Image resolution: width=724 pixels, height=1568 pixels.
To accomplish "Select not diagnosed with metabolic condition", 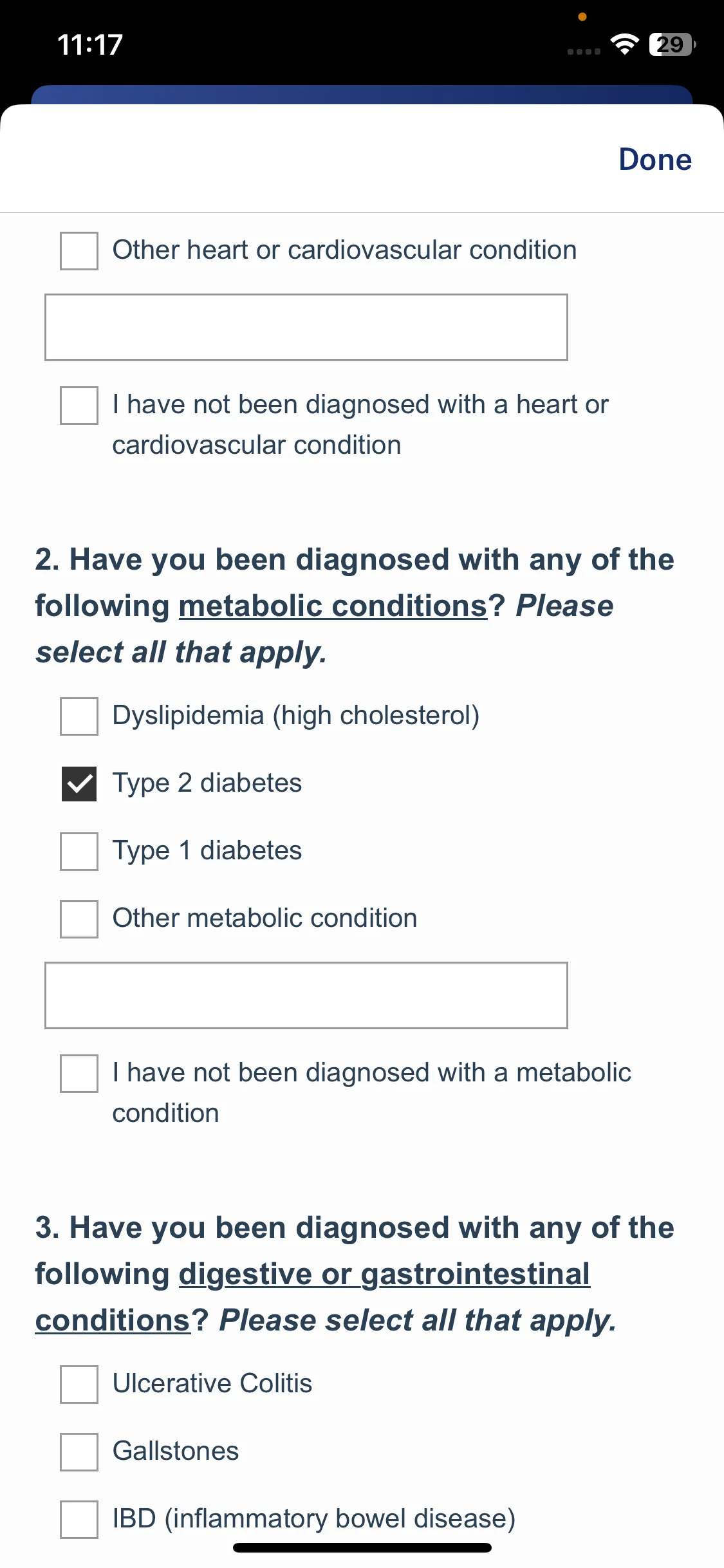I will [79, 1074].
